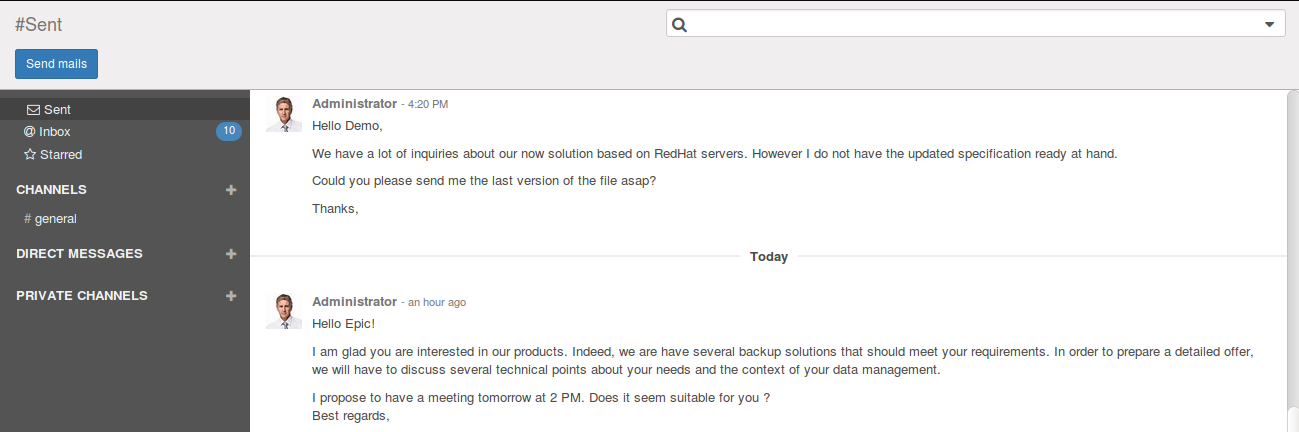1299x432 pixels.
Task: Click the Inbox @ icon
Action: [x=30, y=131]
